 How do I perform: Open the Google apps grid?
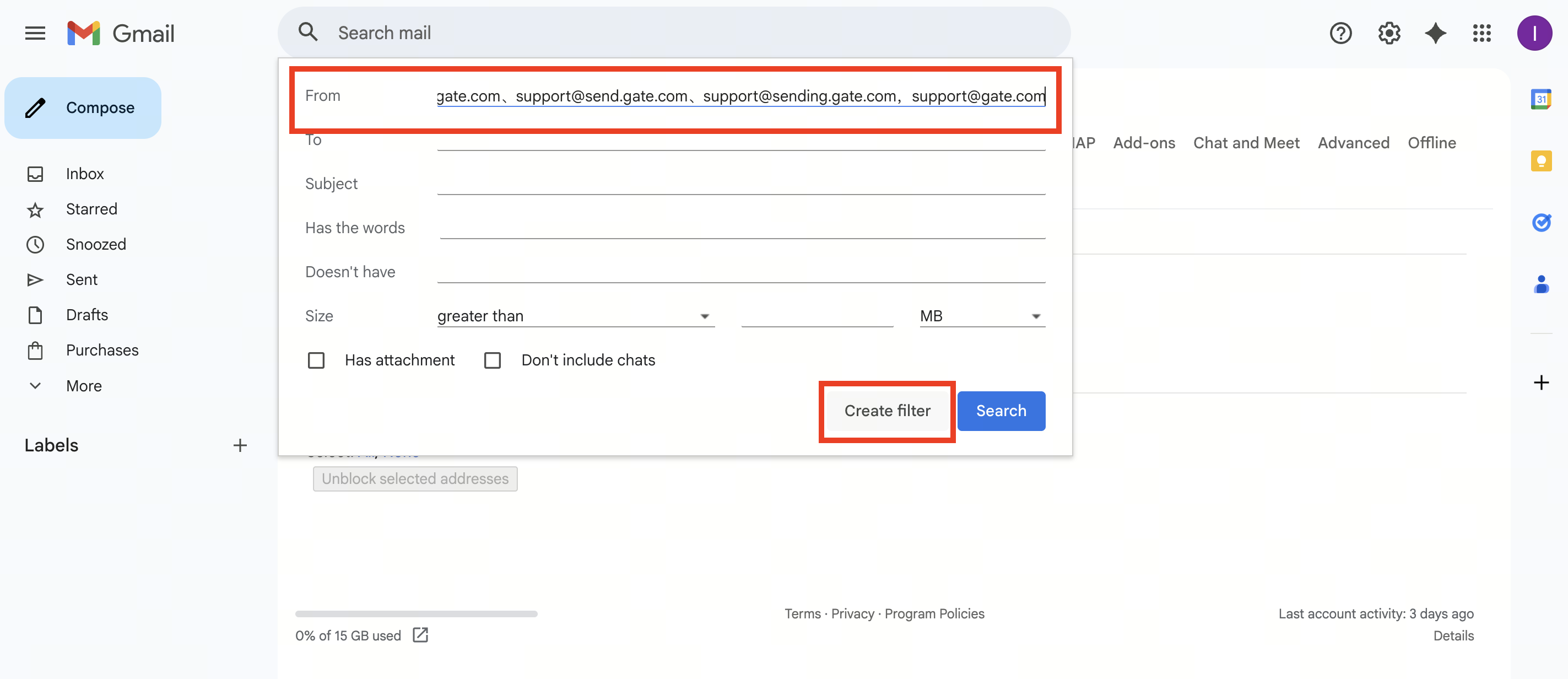click(1482, 33)
